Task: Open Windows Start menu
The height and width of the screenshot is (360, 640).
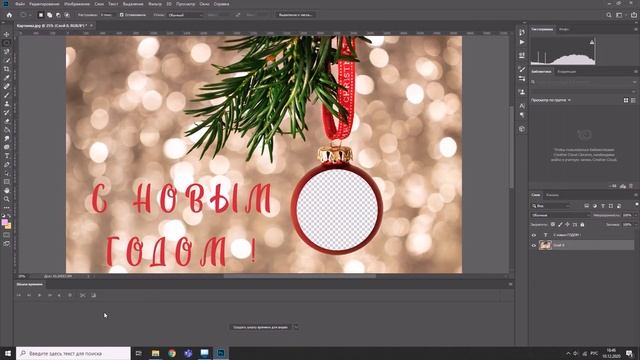Action: tap(8, 353)
